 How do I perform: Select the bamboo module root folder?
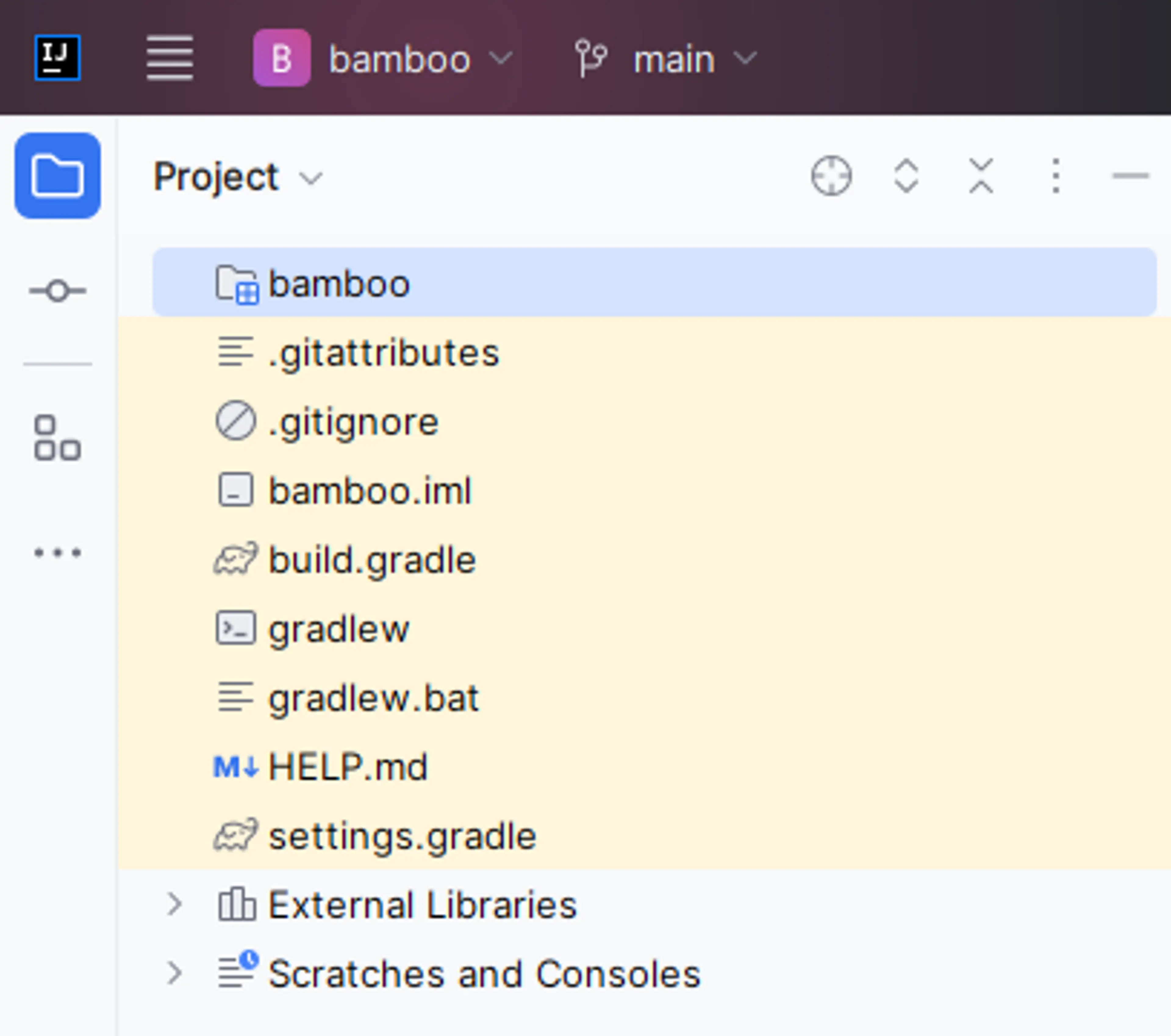pyautogui.click(x=654, y=282)
